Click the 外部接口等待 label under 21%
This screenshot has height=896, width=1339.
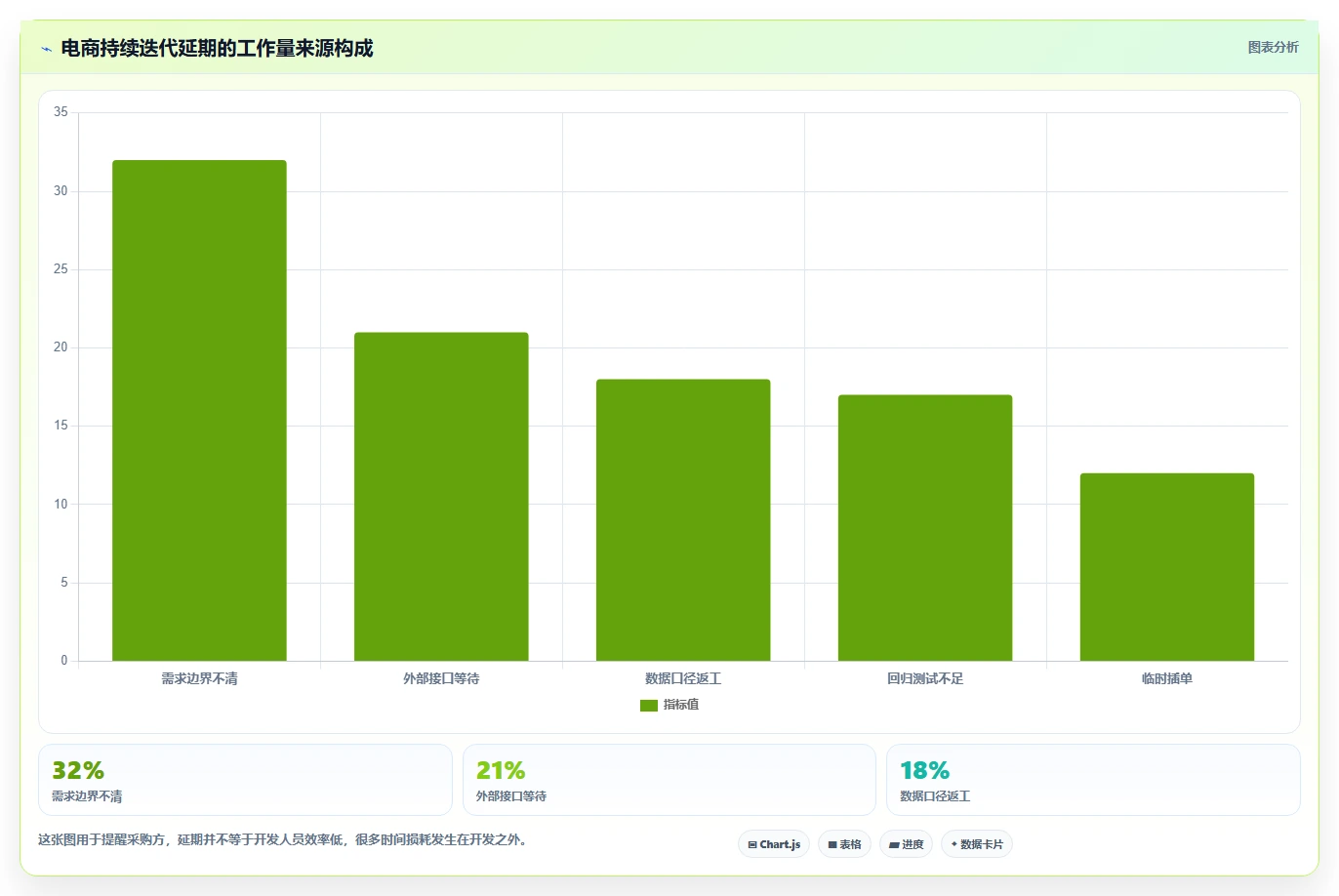point(511,796)
